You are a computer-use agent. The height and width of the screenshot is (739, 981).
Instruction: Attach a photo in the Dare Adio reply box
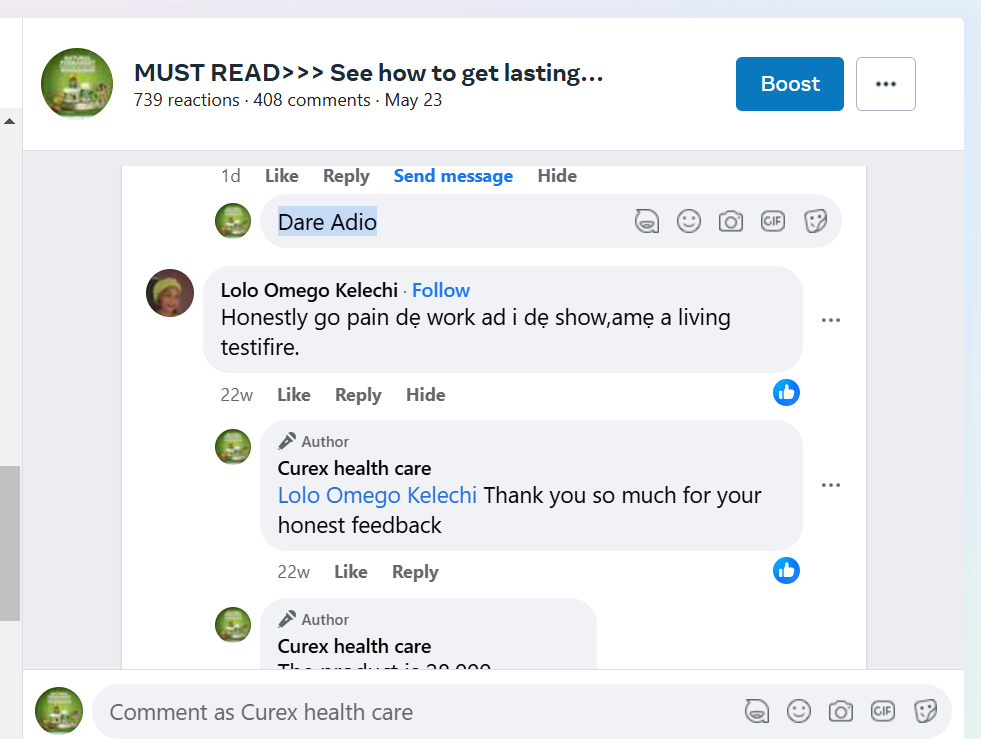[731, 221]
